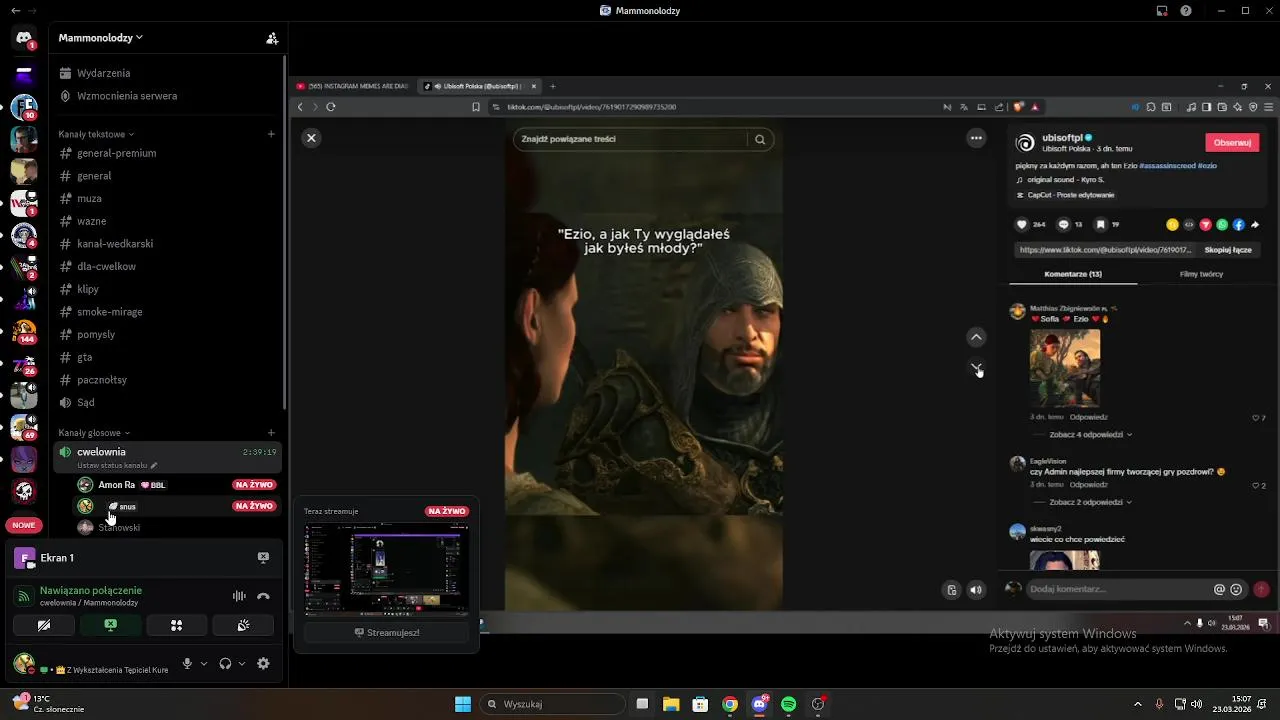Bookmark page icon in address bar

click(x=476, y=107)
